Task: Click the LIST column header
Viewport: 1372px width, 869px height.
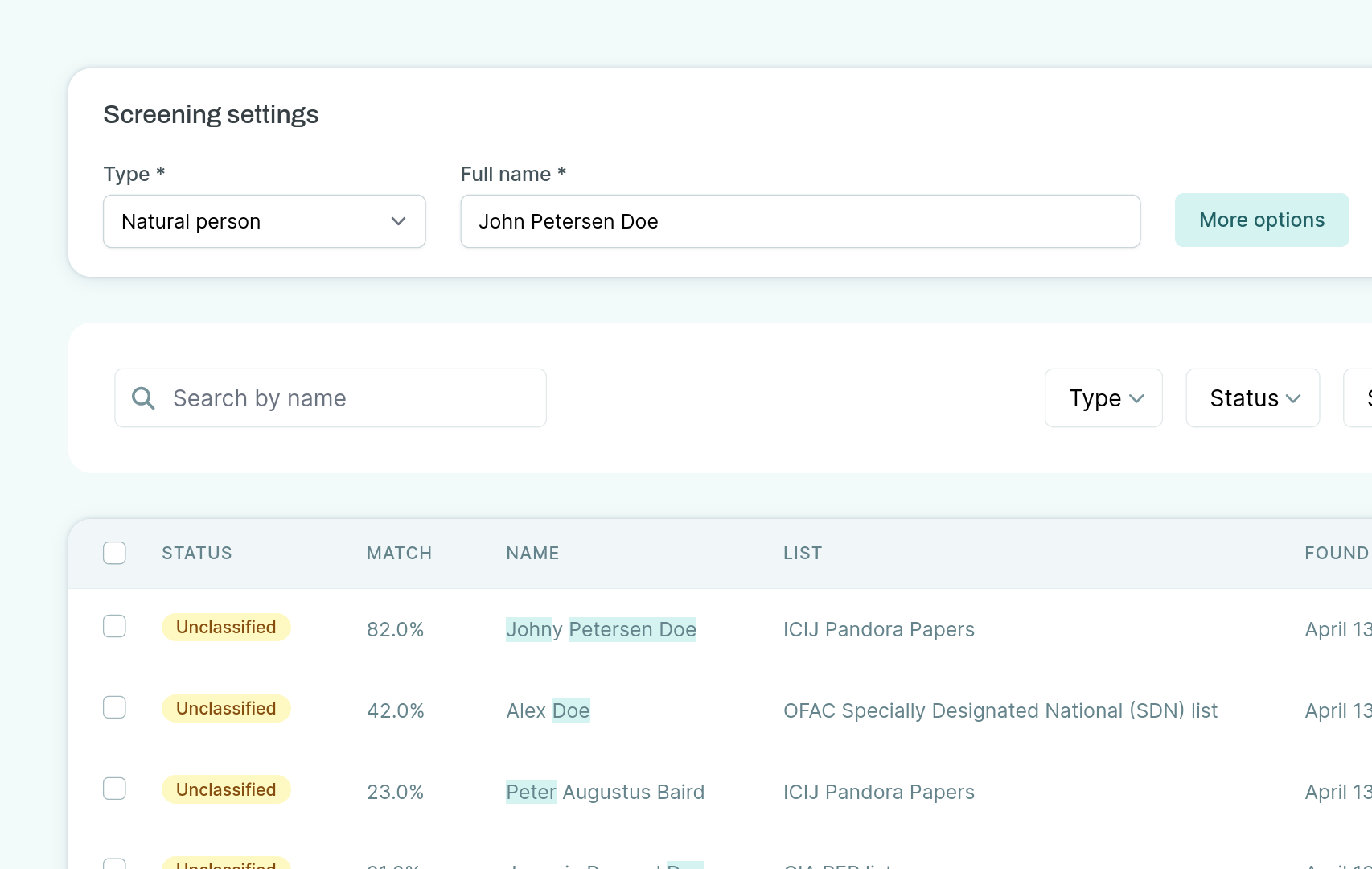Action: (x=802, y=553)
